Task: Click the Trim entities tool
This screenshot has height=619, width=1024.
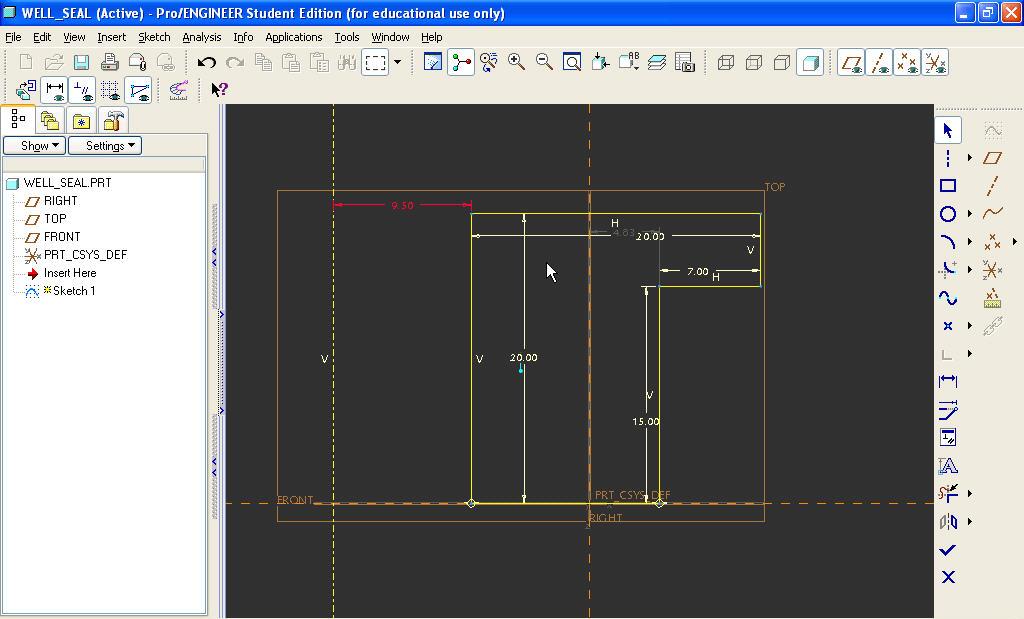Action: (x=948, y=494)
